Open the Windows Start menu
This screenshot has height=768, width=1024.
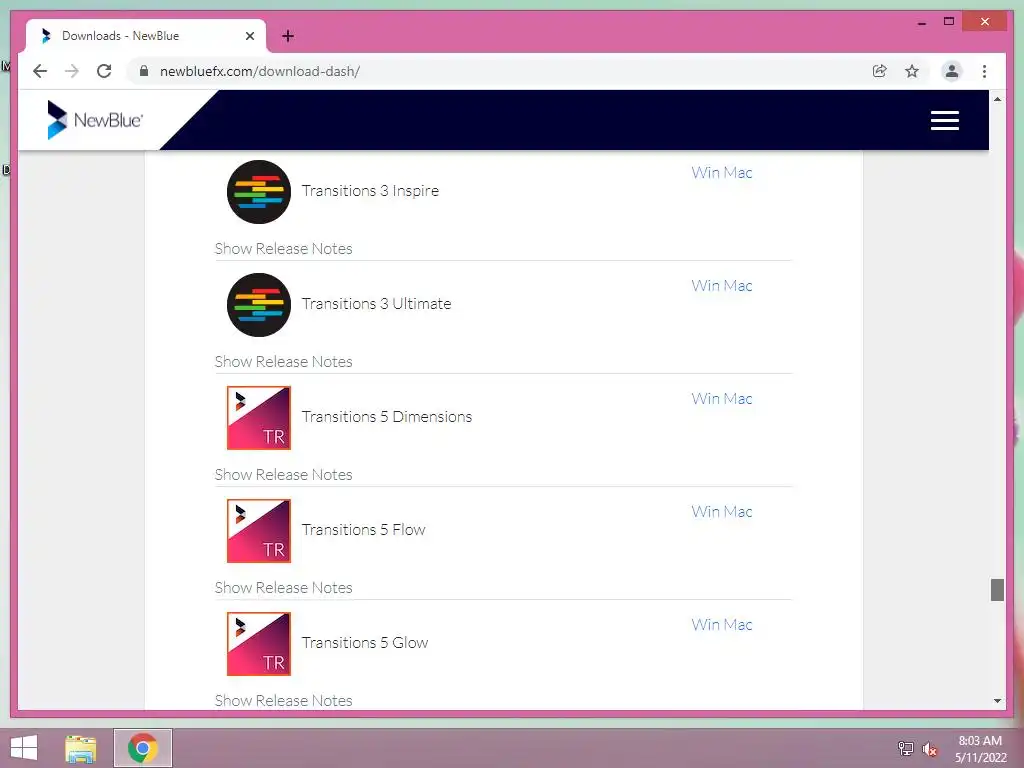click(x=24, y=748)
